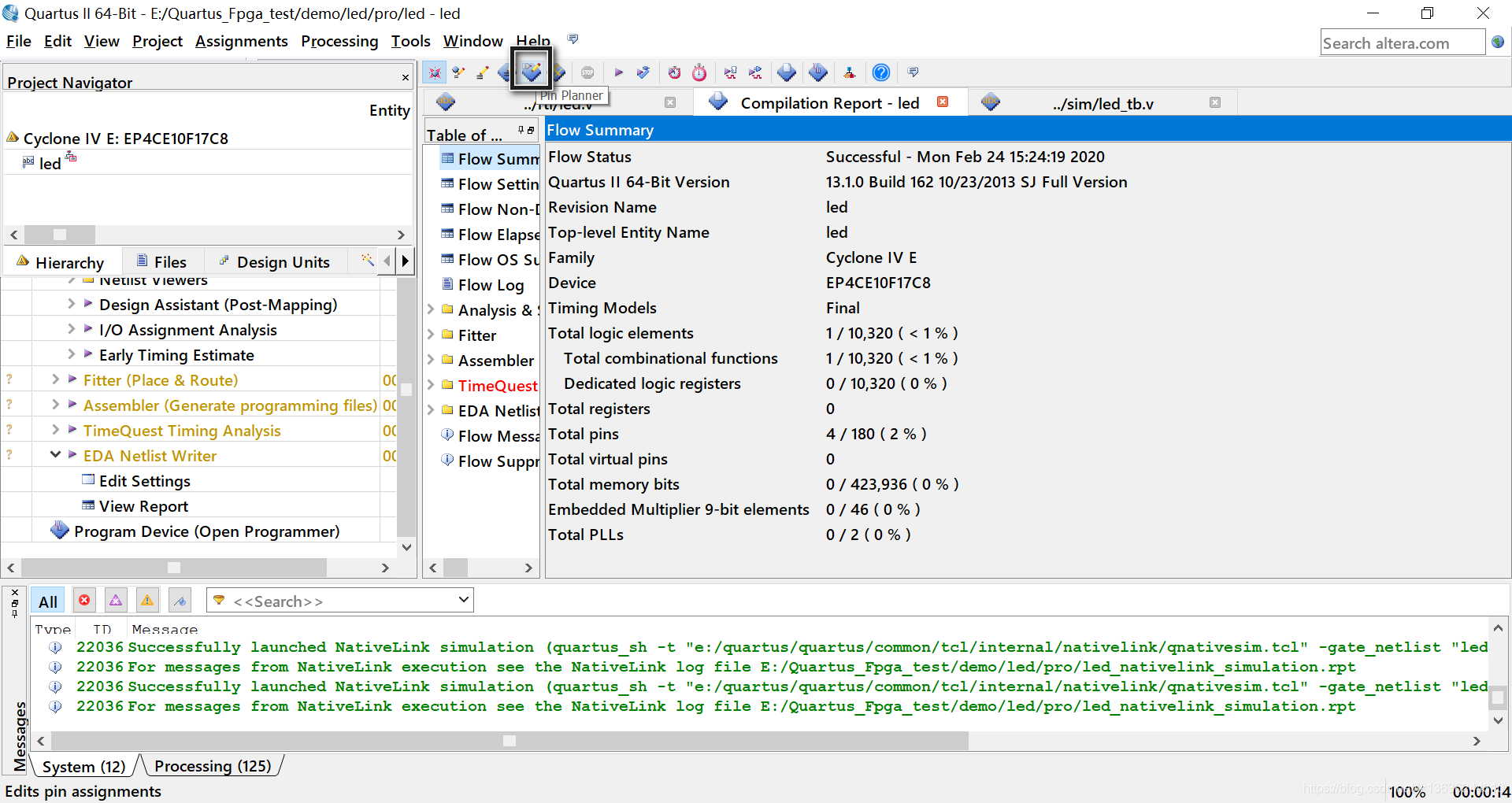The width and height of the screenshot is (1512, 803).
Task: Collapse the EDA Netlist Writer task
Action: pyautogui.click(x=55, y=454)
